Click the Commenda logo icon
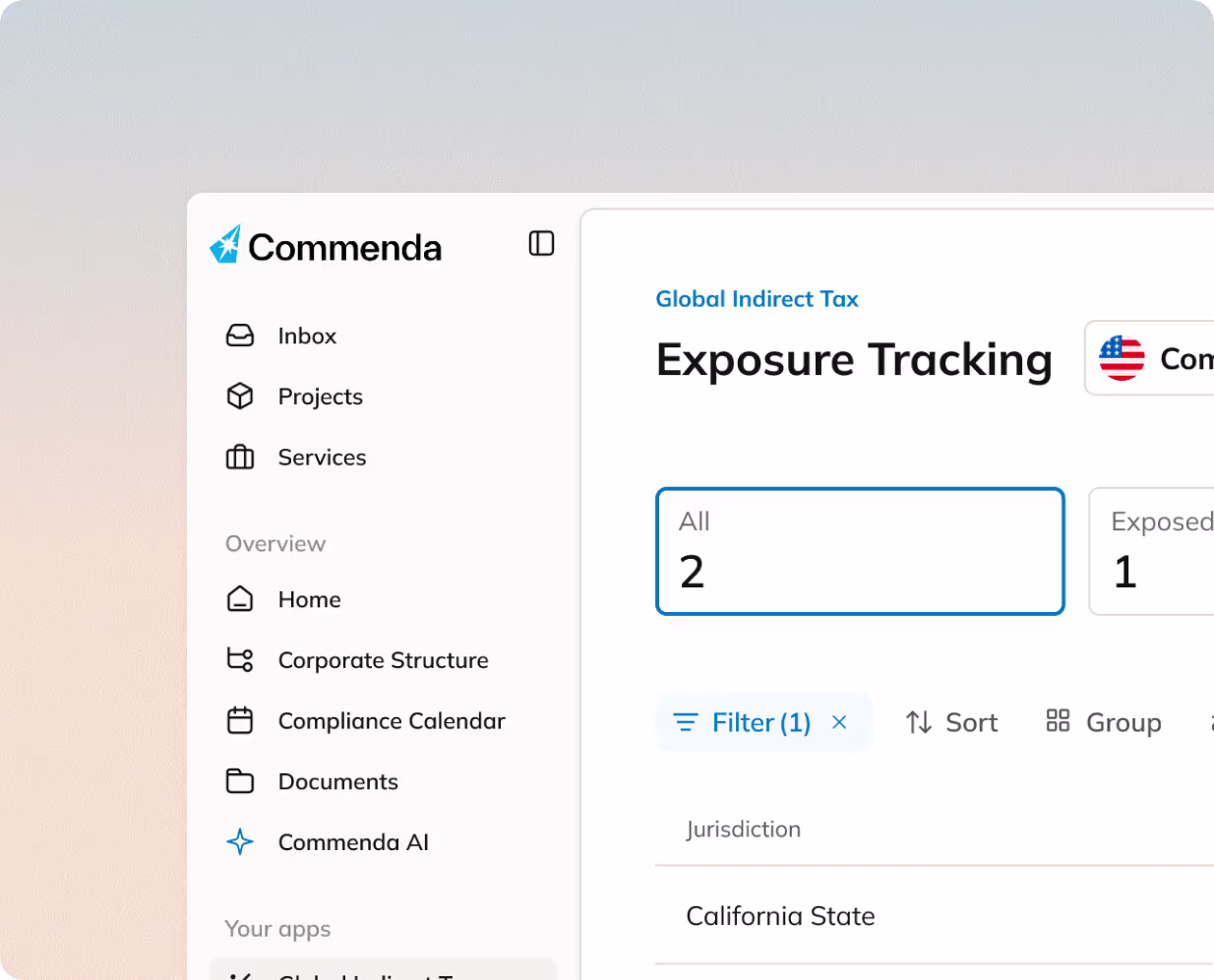The image size is (1214, 980). tap(226, 245)
